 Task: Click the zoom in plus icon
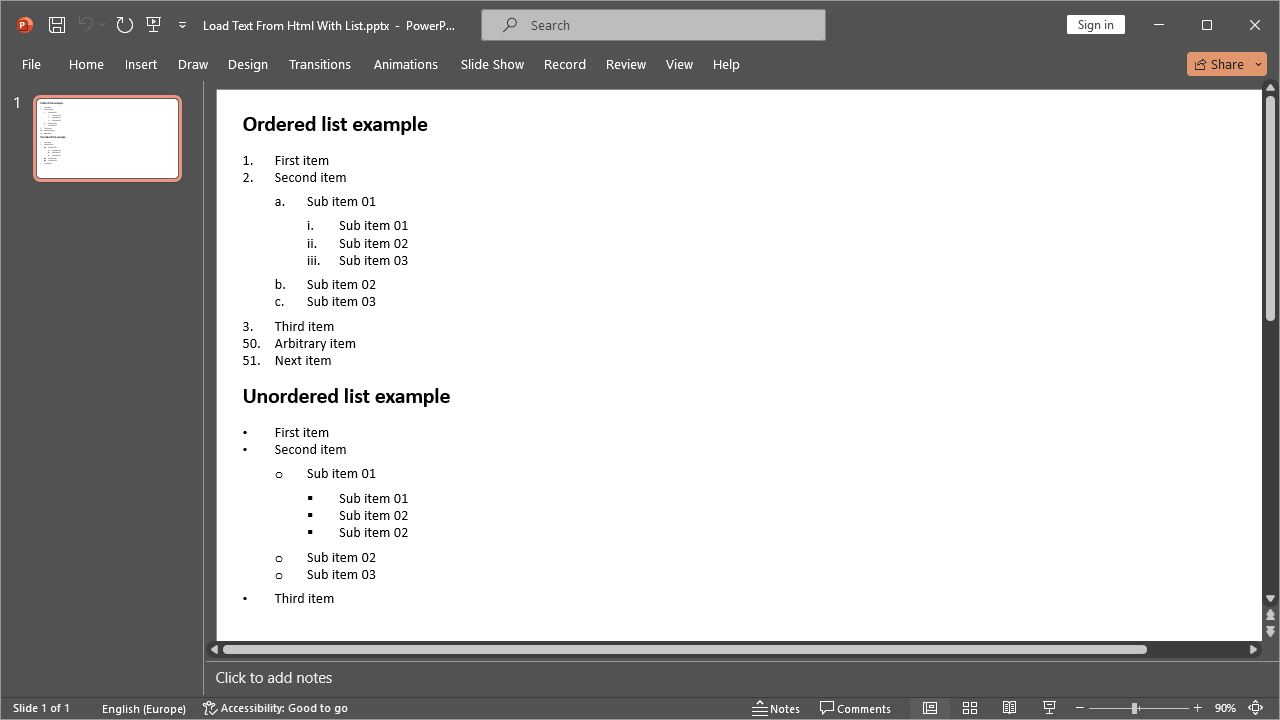pos(1197,708)
